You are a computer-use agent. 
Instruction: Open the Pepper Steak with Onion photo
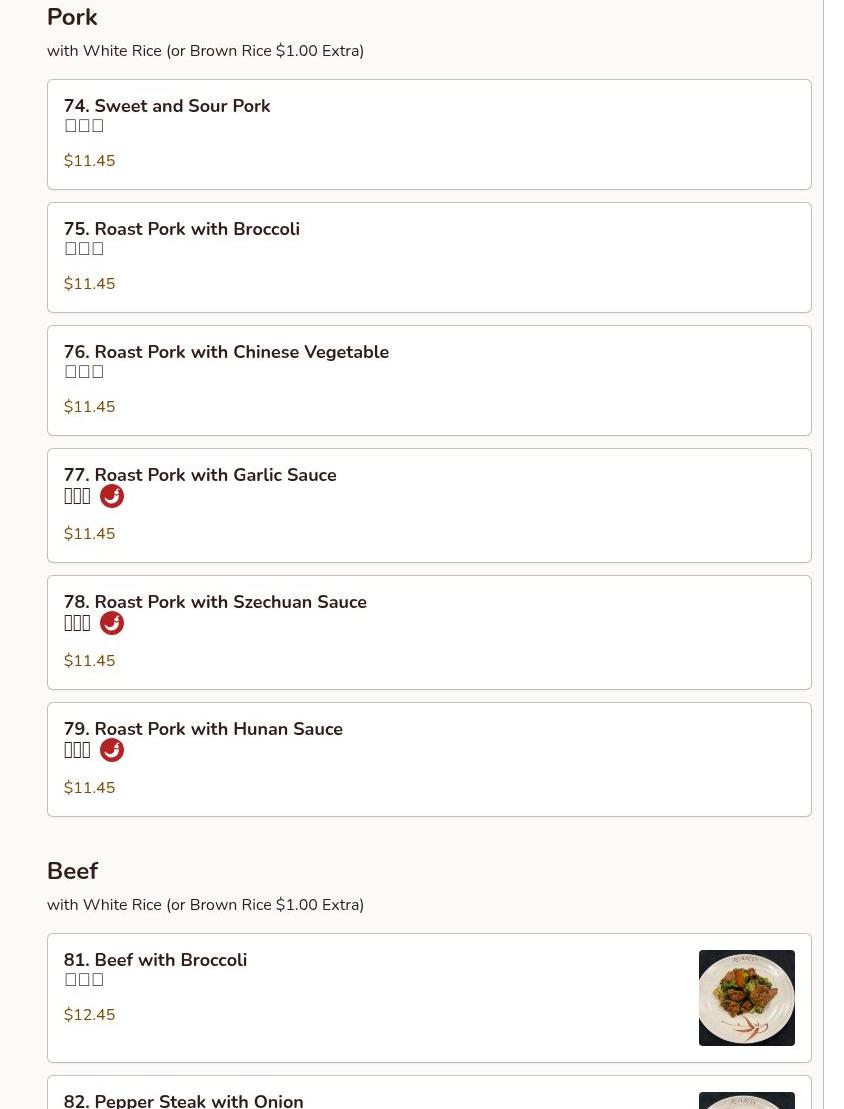tap(746, 1100)
